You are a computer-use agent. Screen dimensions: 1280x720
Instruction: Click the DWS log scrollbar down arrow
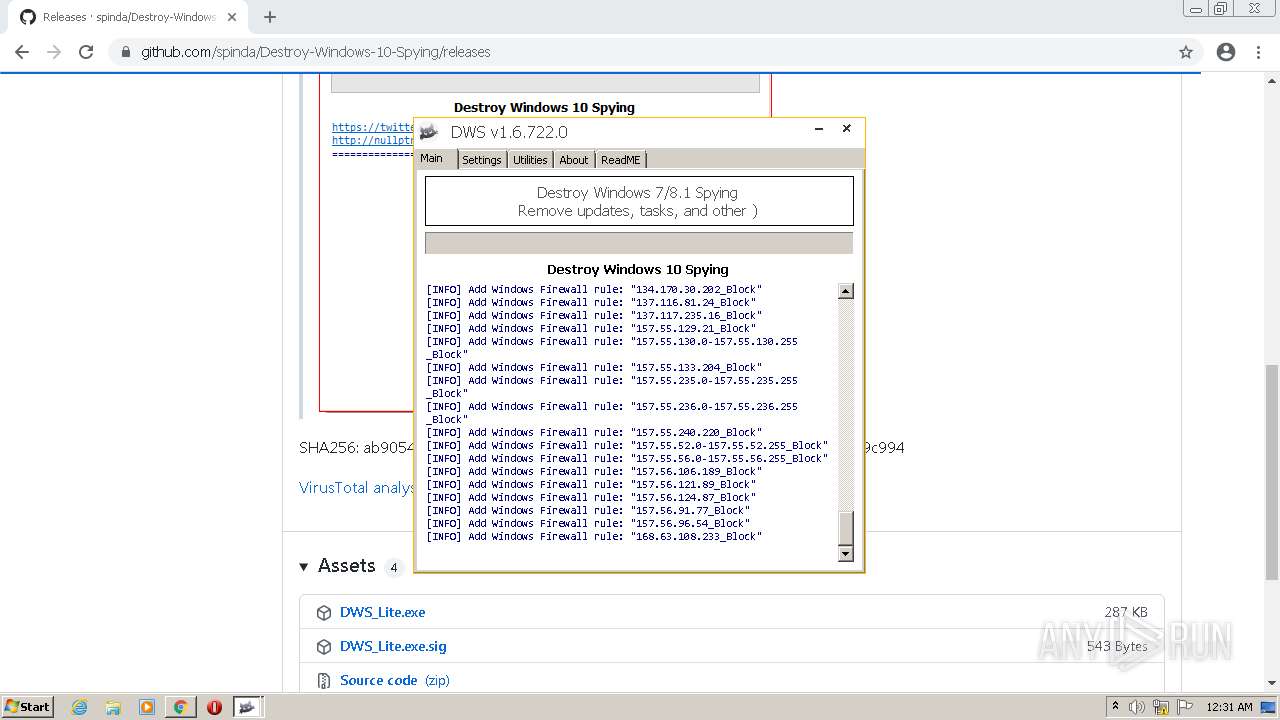845,554
